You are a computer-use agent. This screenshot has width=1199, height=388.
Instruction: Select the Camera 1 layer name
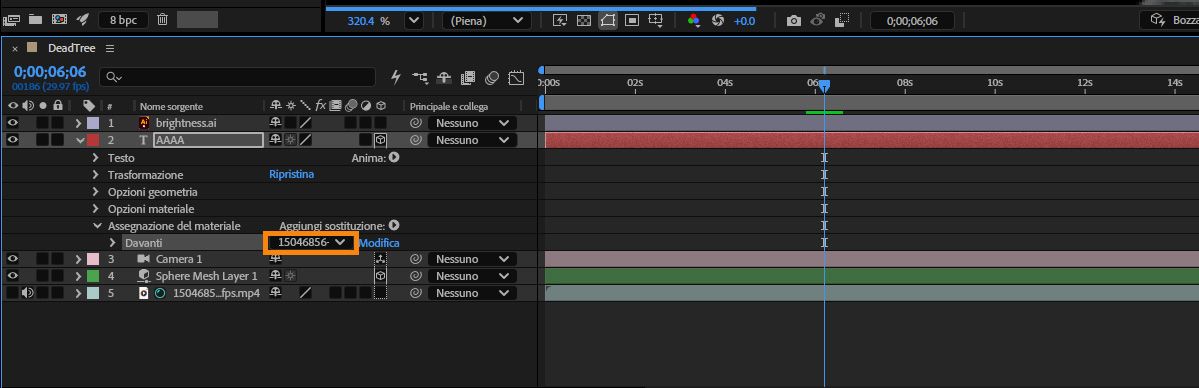point(179,259)
